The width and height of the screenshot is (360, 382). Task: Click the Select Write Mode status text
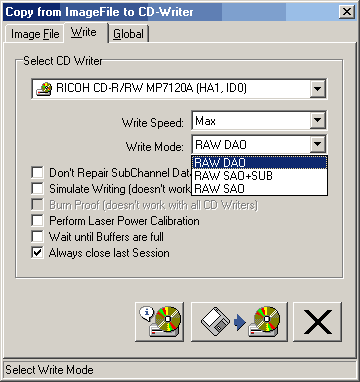[x=49, y=370]
